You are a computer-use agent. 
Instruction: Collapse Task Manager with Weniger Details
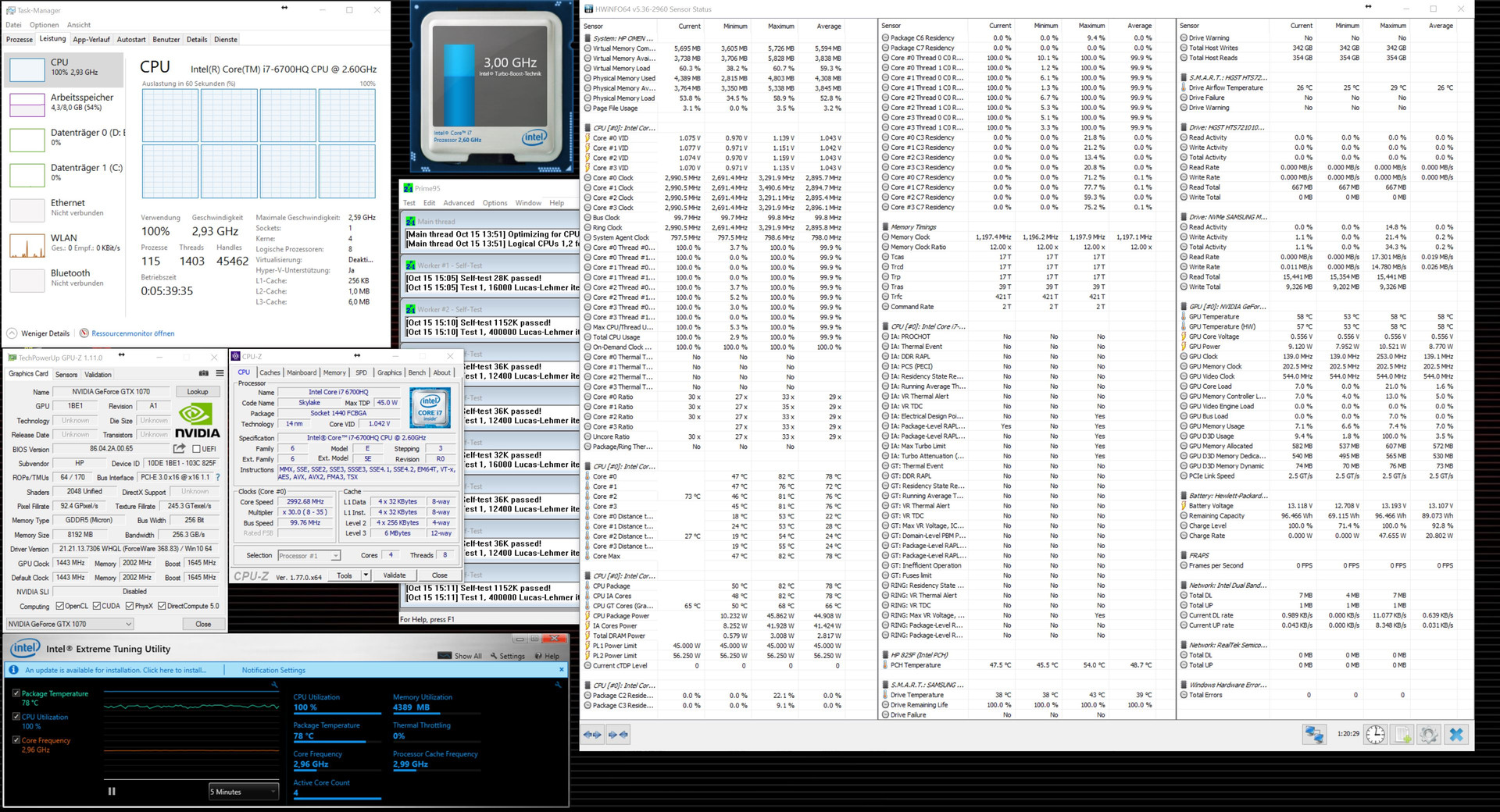point(38,333)
